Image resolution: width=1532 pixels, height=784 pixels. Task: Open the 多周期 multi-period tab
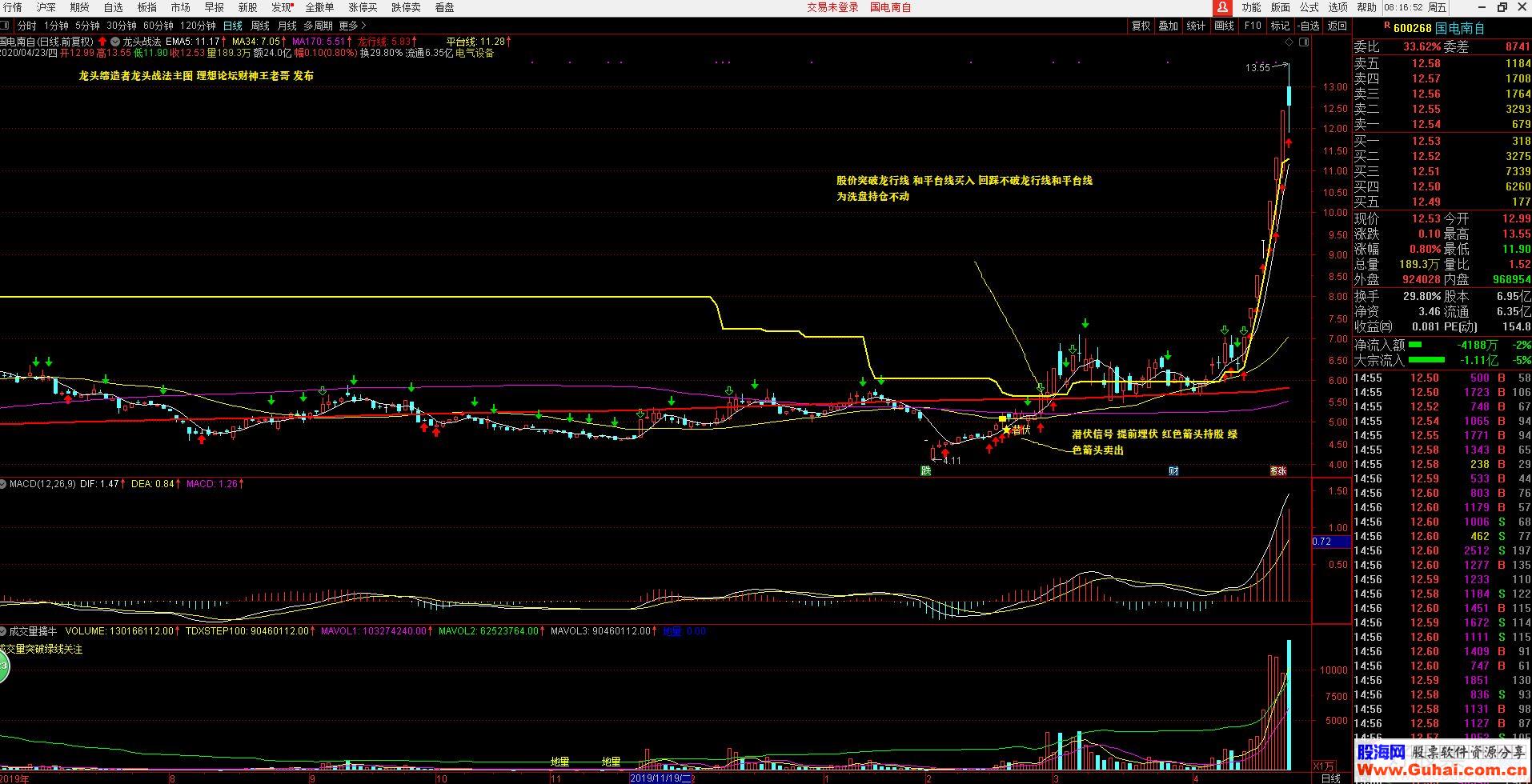318,26
